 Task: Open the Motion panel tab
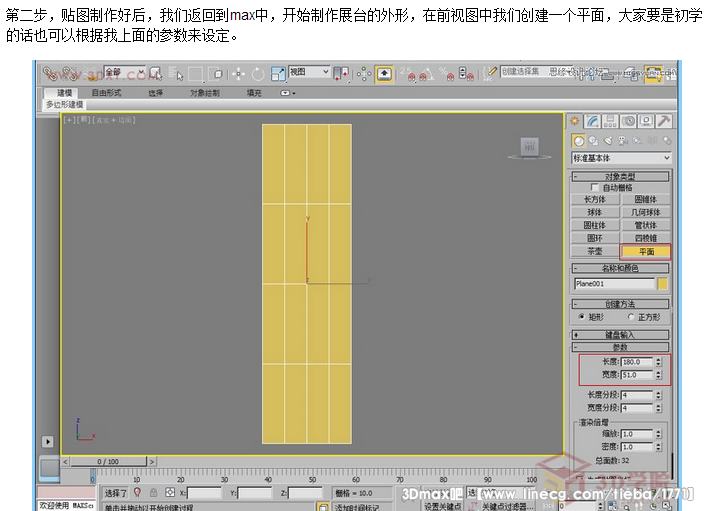(x=628, y=121)
